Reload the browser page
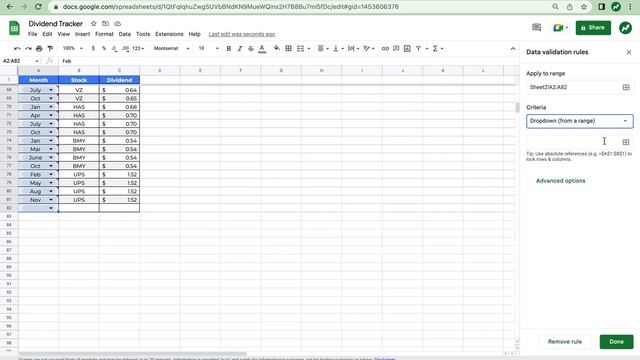Screen dimensions: 640x360 tap(38, 7)
